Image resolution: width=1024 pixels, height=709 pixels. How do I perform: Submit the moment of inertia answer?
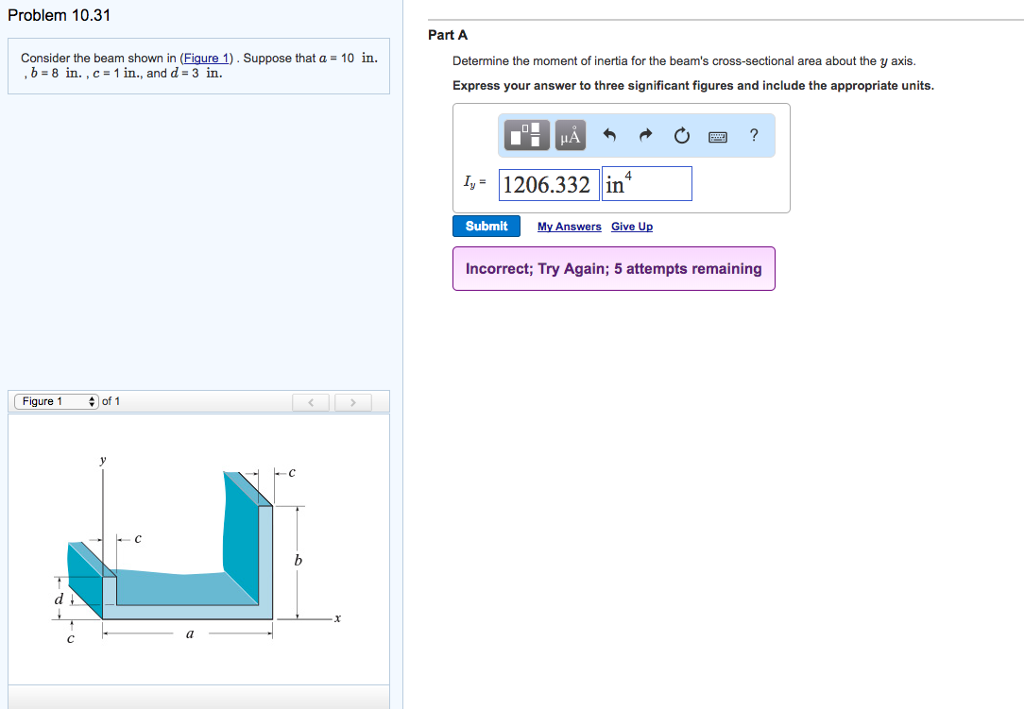click(x=486, y=226)
